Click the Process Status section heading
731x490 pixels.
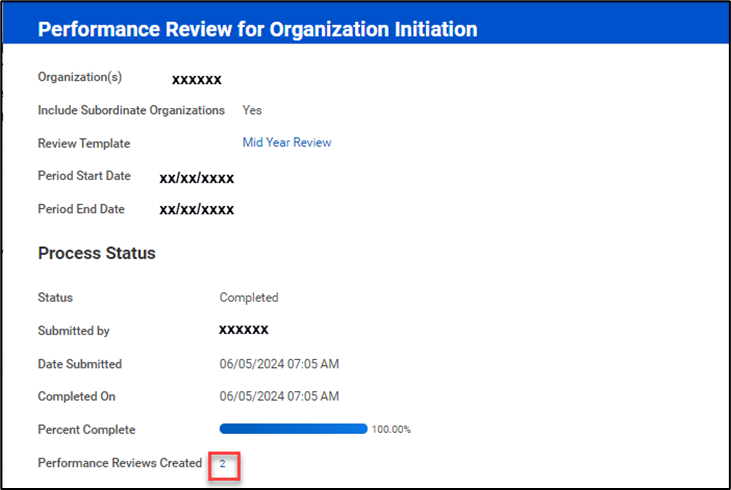point(97,254)
